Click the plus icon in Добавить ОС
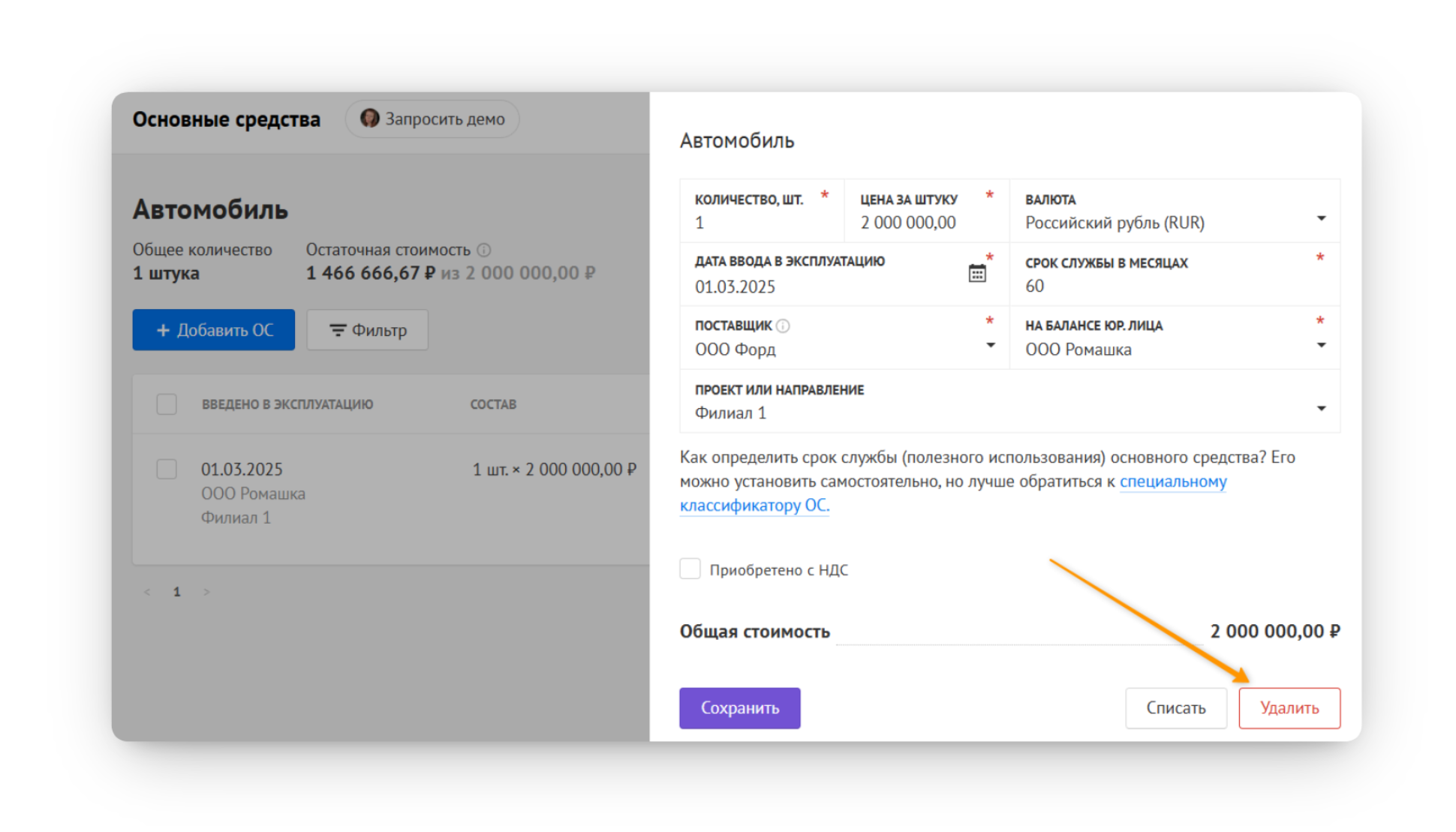This screenshot has height=832, width=1456. tap(163, 330)
